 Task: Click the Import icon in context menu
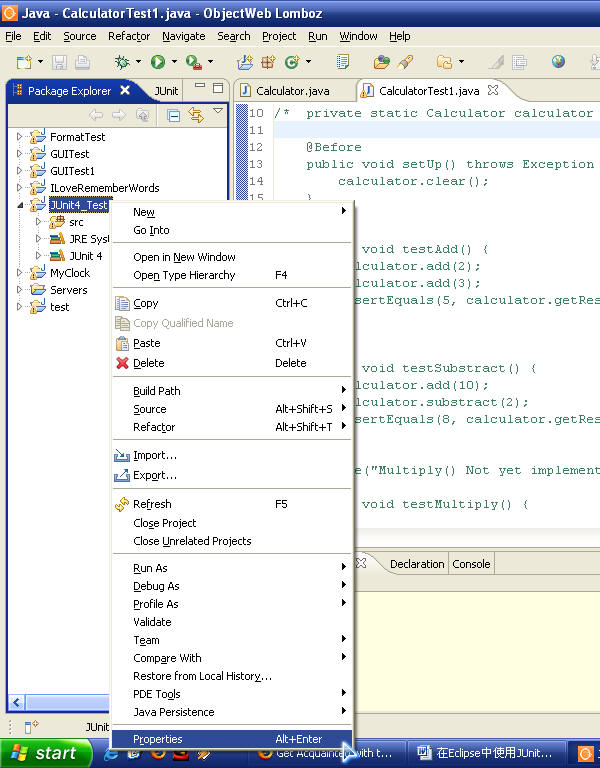(x=123, y=456)
